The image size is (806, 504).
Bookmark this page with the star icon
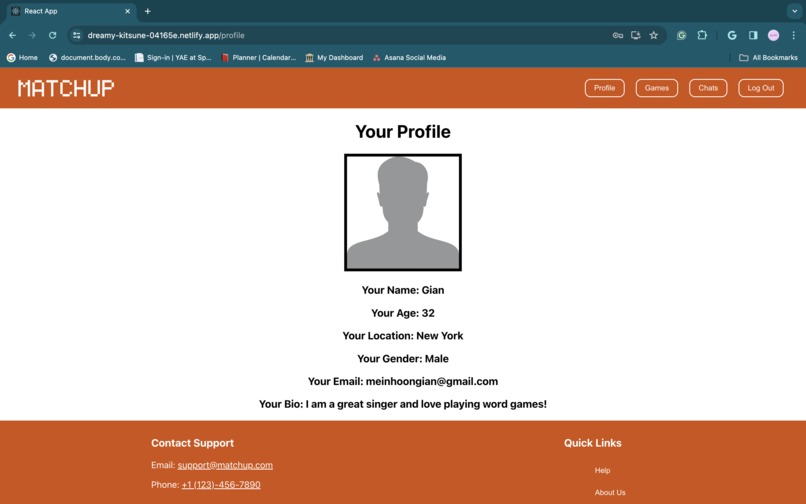653,35
